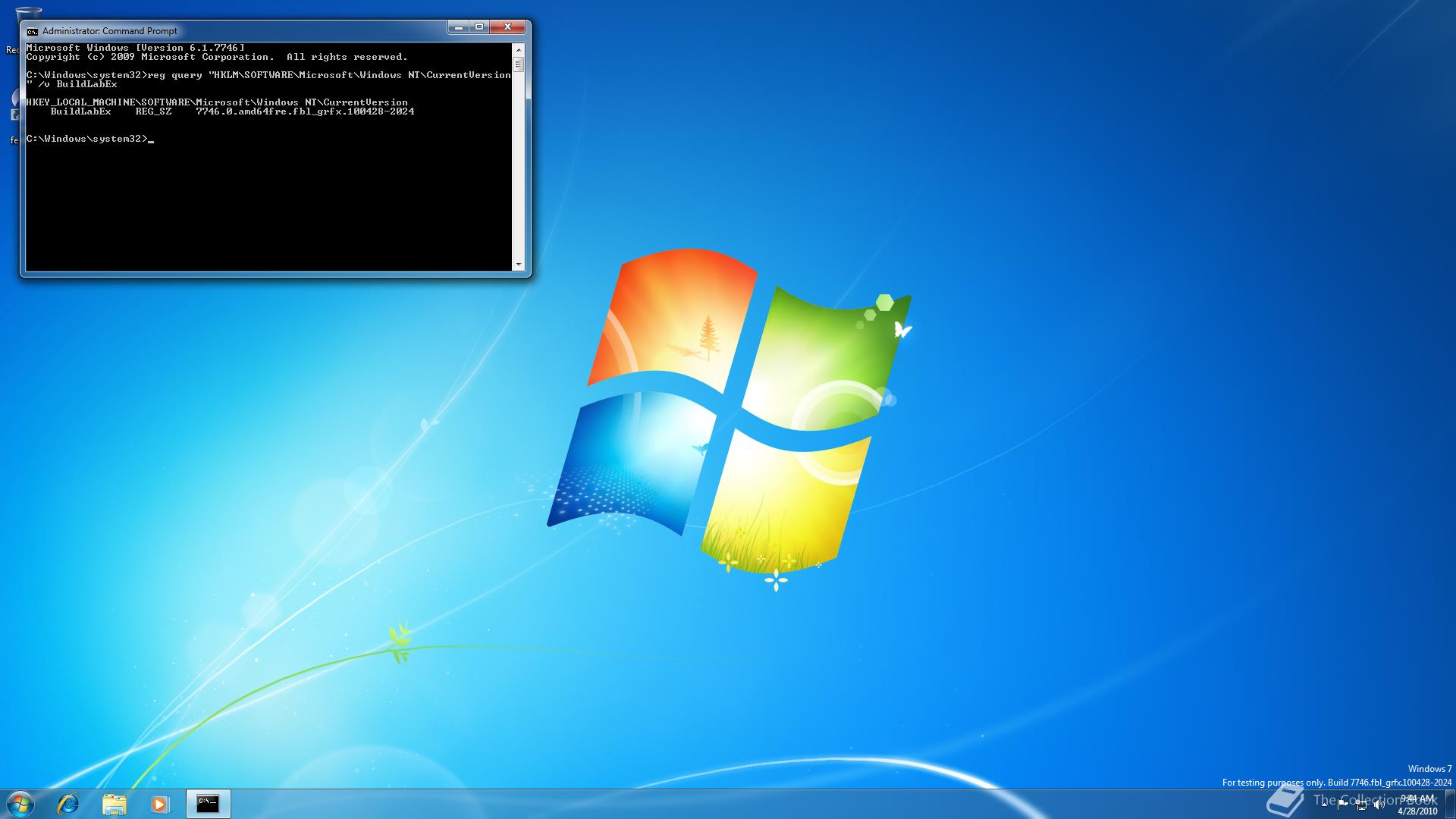This screenshot has width=1456, height=819.
Task: Open the clock showing 4/28/2010
Action: point(1417,805)
